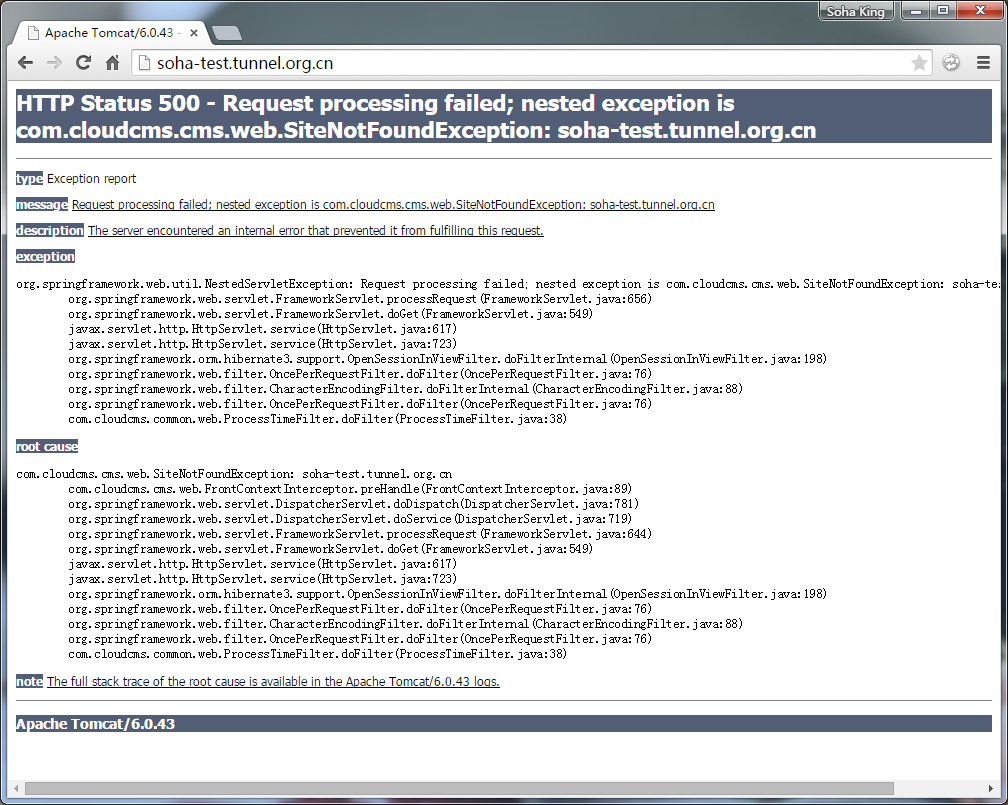The height and width of the screenshot is (805, 1008).
Task: Minimize the browser window
Action: tap(916, 10)
